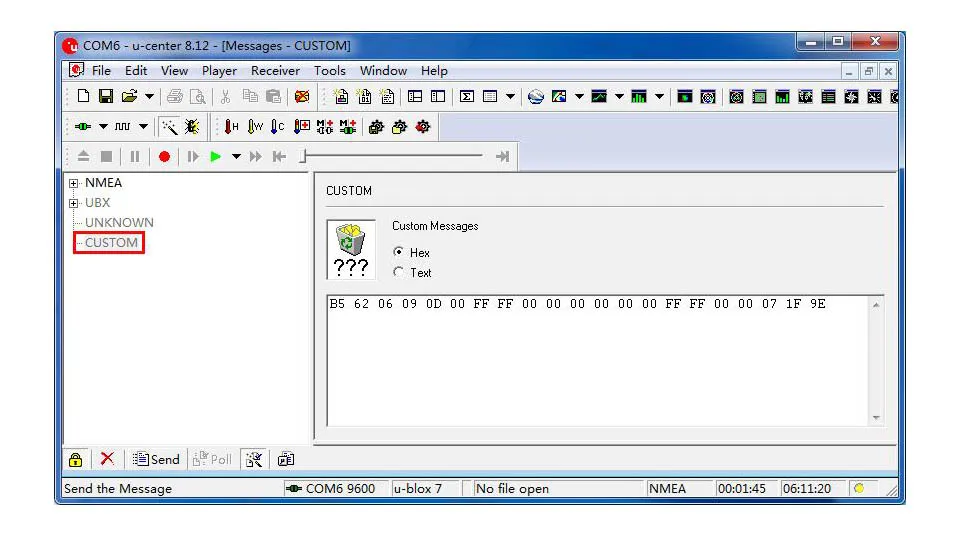Image resolution: width=960 pixels, height=536 pixels.
Task: Click the scissors Cut icon
Action: 225,96
